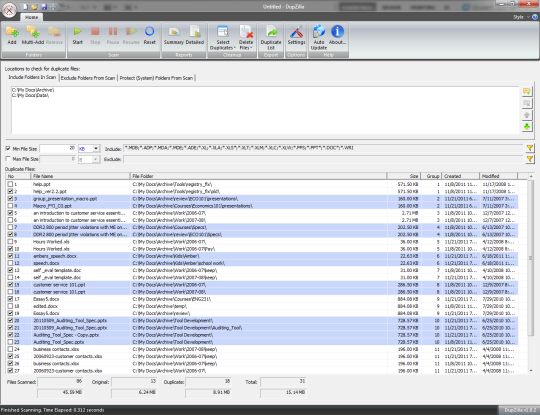Click the Exclude file patterns field
This screenshot has width=540, height=415.
323,159
